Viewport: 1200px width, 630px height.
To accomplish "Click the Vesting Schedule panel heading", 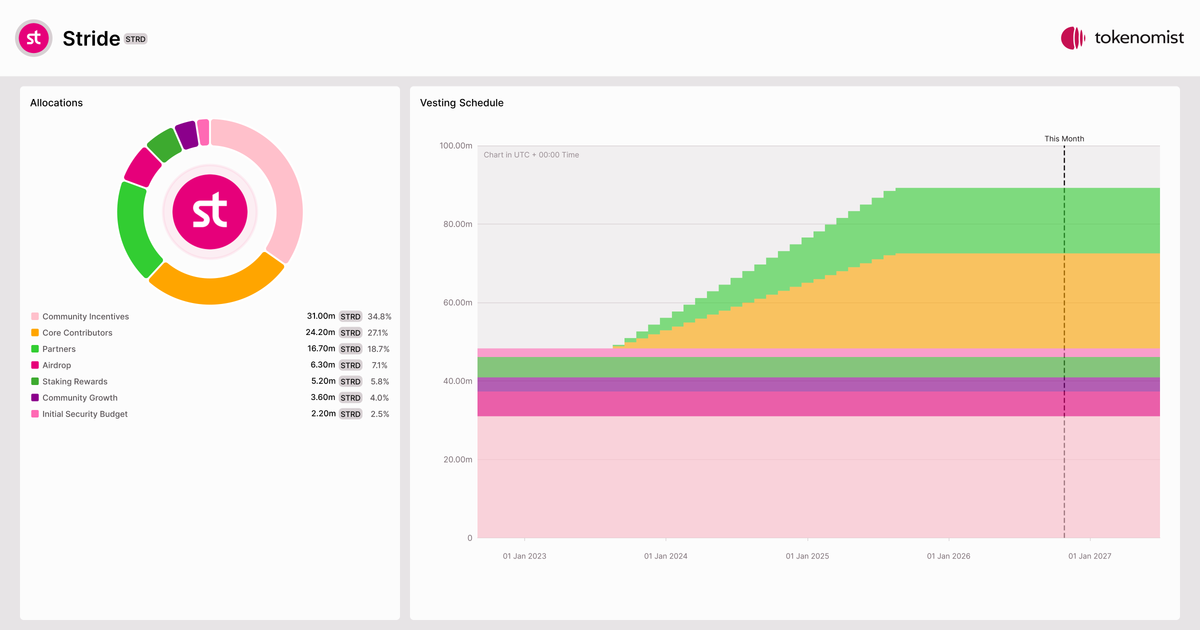I will pos(462,103).
